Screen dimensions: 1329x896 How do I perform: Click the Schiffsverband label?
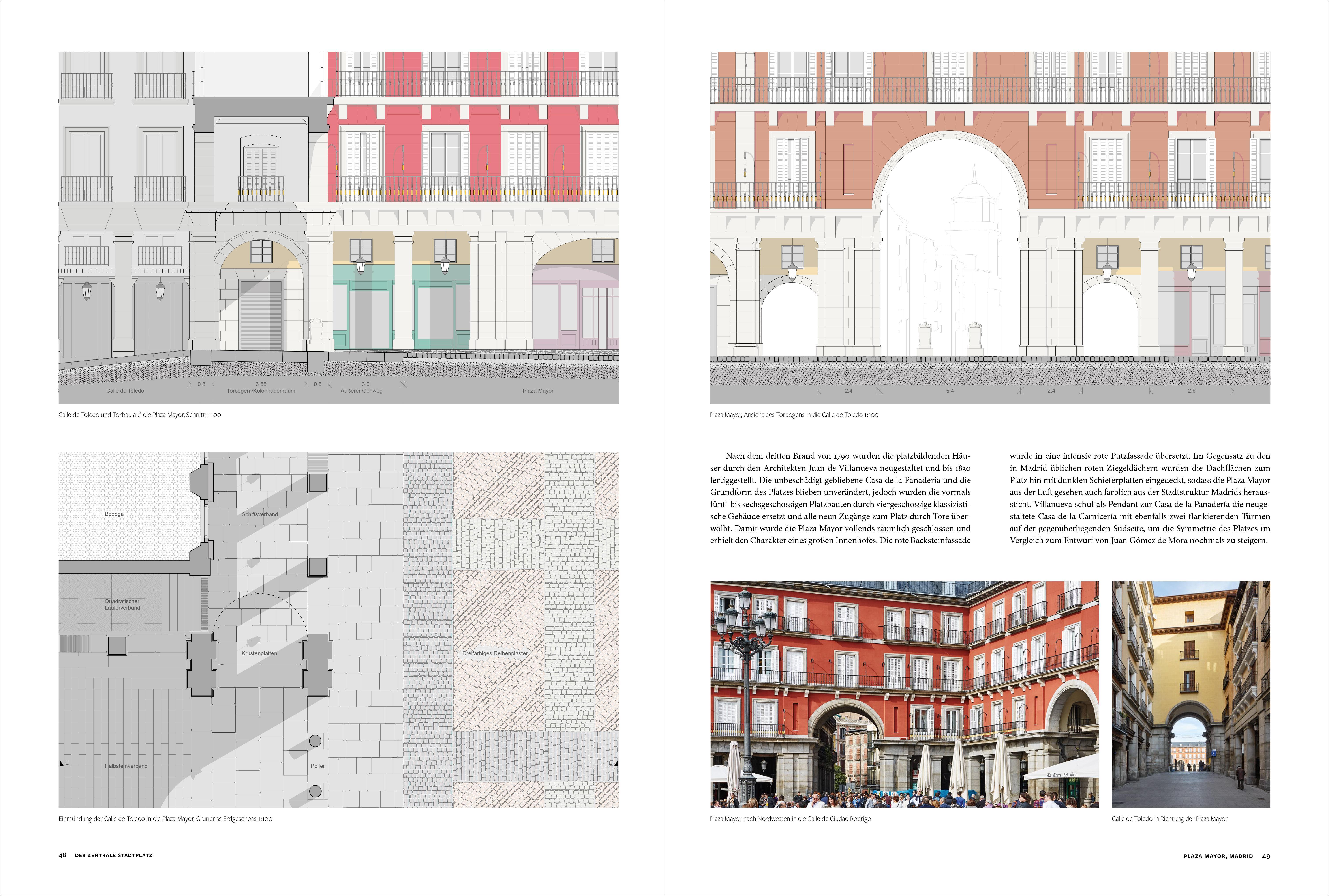tap(259, 514)
